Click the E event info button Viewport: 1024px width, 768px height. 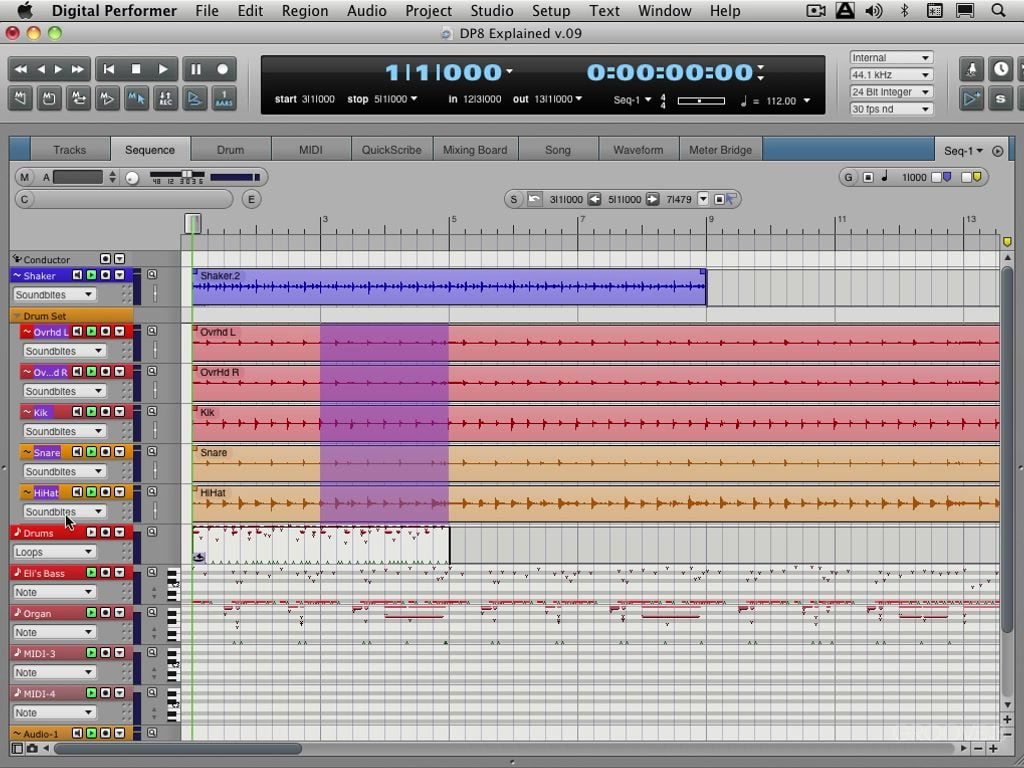coord(251,199)
